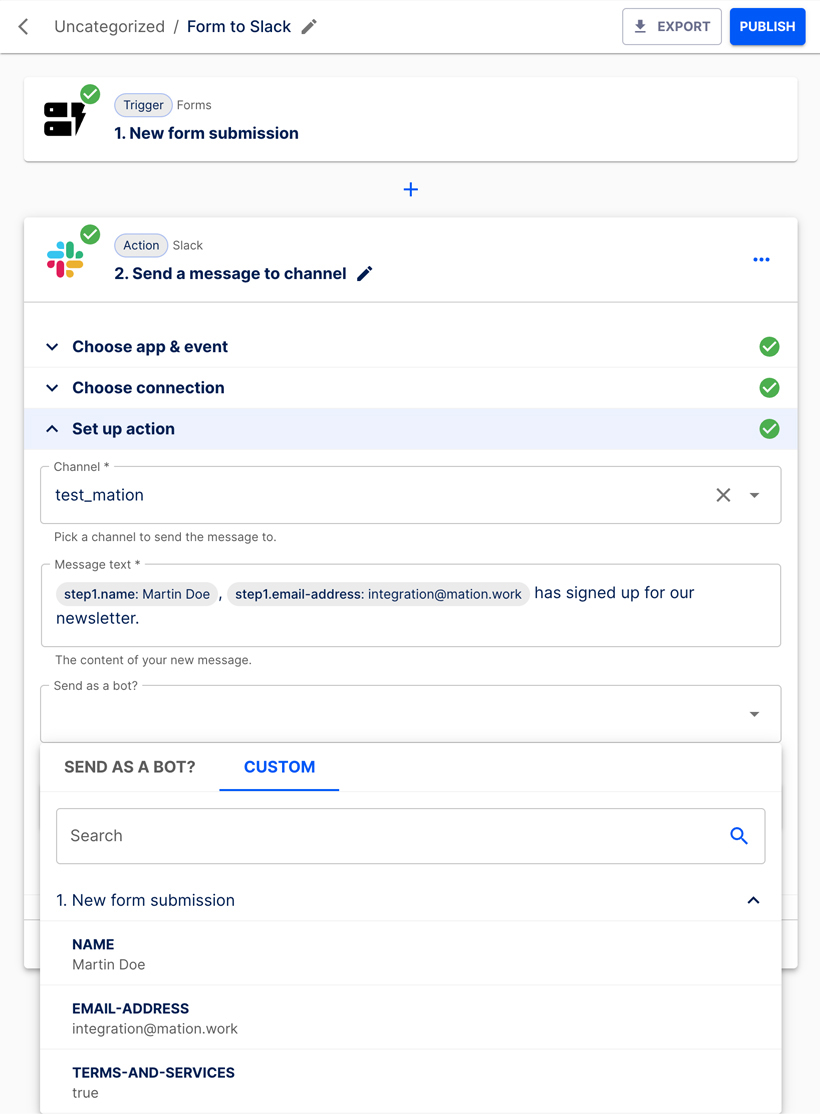
Task: Switch to the CUSTOM tab
Action: [x=279, y=767]
